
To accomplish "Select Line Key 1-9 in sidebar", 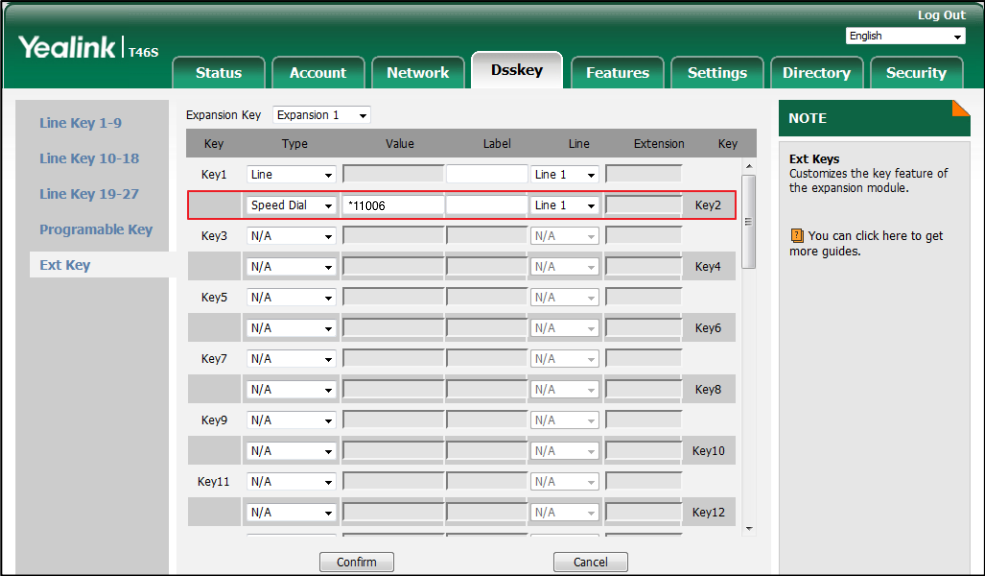I will point(80,122).
